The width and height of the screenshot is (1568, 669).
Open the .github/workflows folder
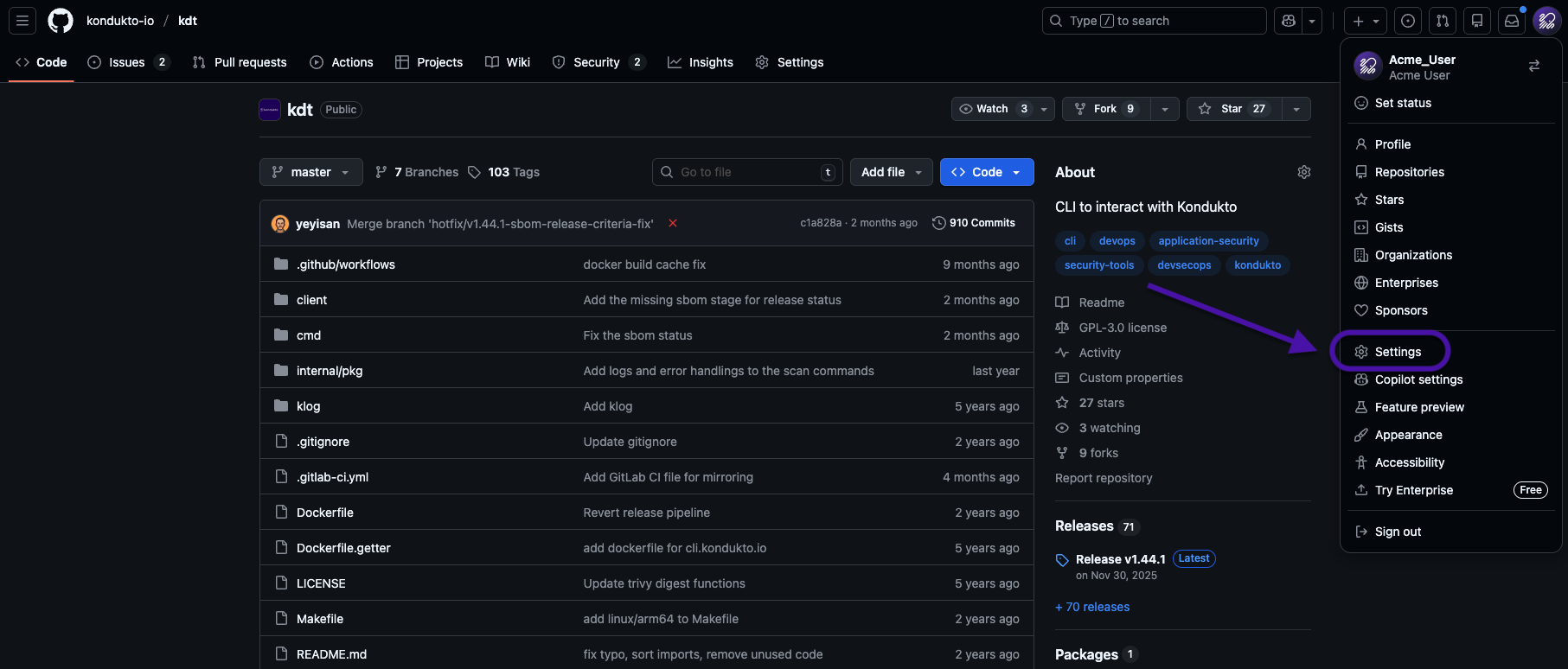click(x=346, y=264)
